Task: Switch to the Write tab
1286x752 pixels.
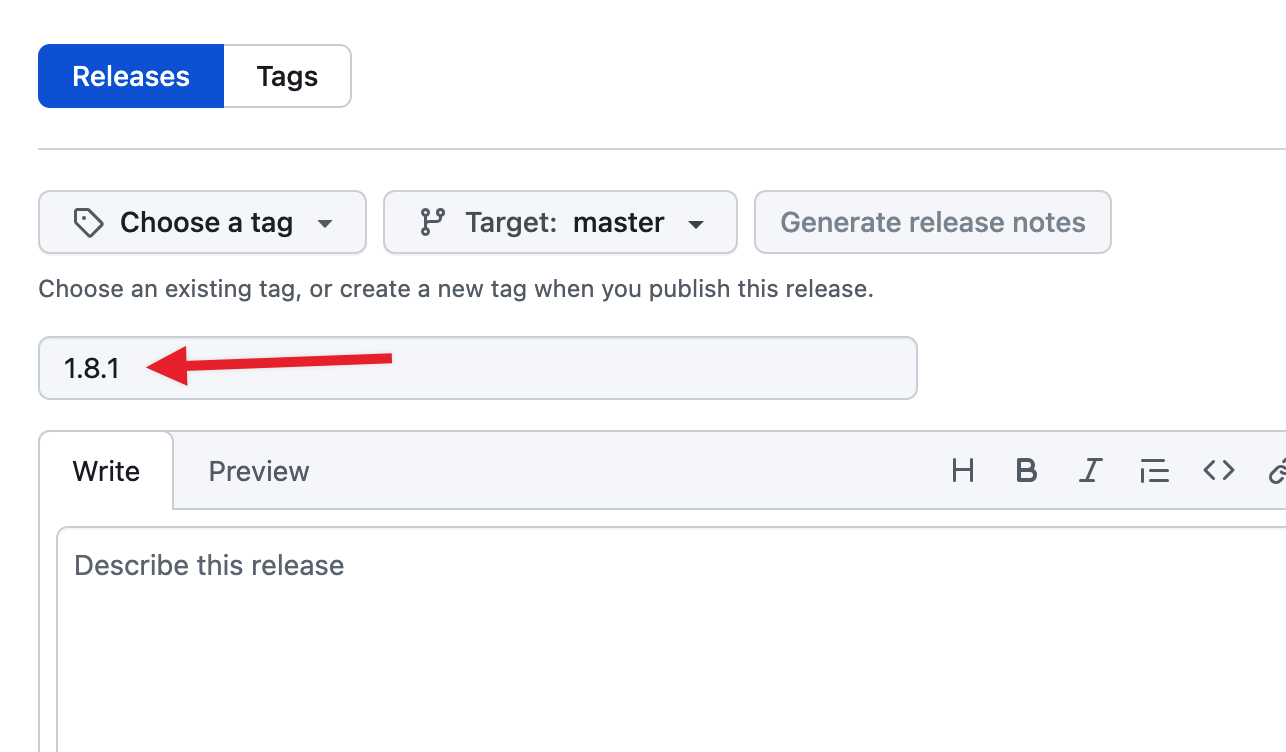Action: pyautogui.click(x=106, y=471)
